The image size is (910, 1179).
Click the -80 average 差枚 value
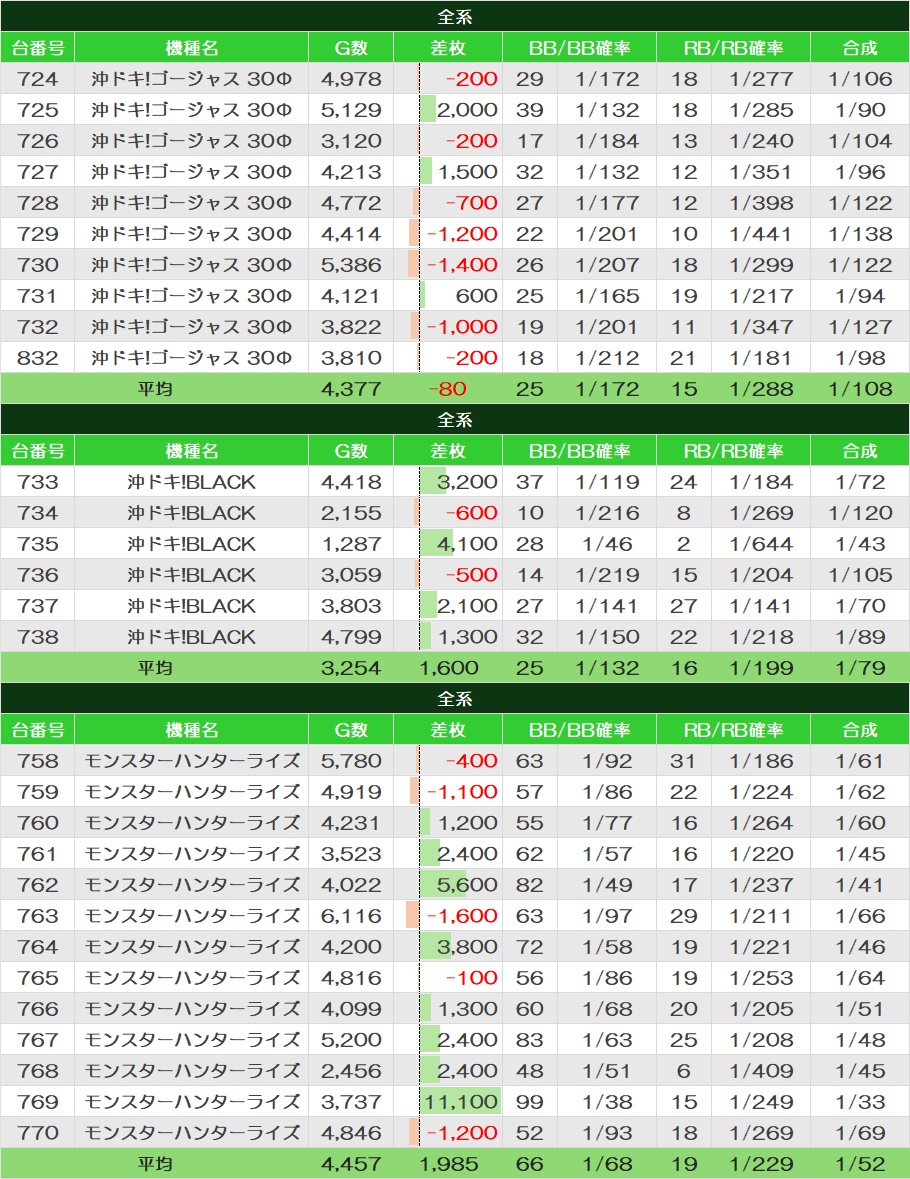(447, 389)
